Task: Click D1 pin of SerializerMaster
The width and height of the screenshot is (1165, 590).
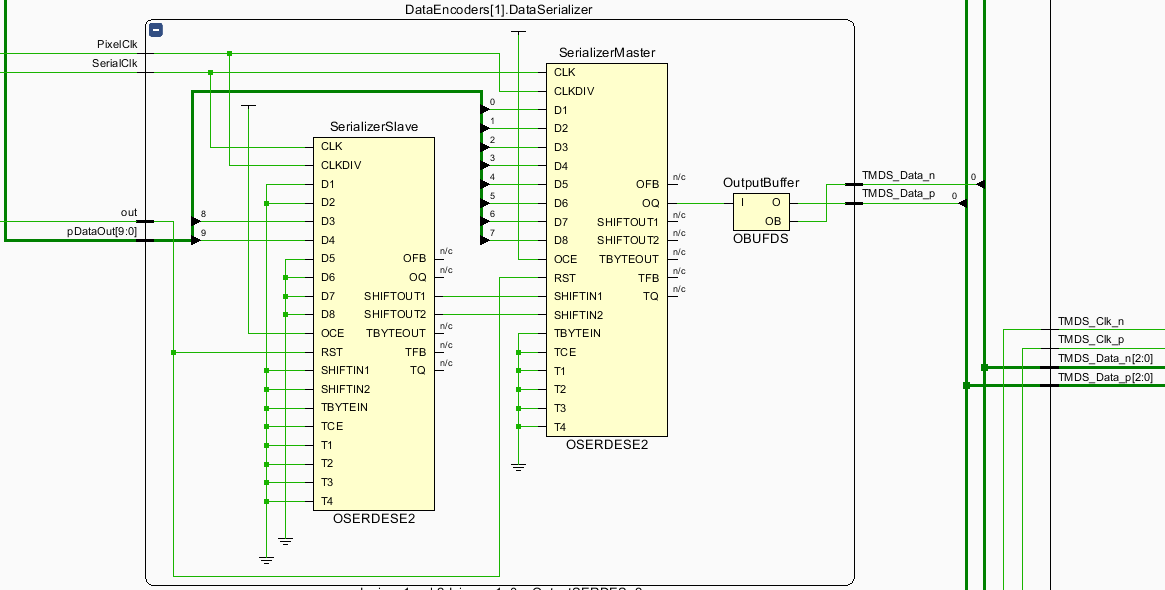Action: [x=561, y=109]
